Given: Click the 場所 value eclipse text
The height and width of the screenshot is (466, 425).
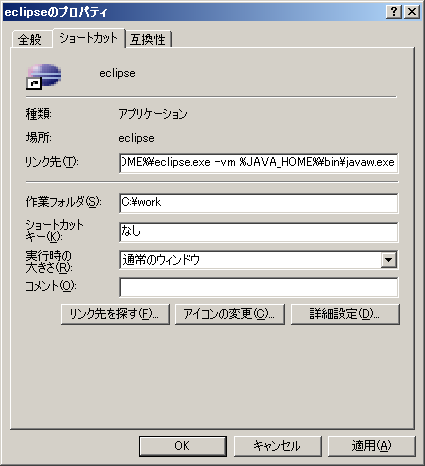Looking at the screenshot, I should [136, 138].
